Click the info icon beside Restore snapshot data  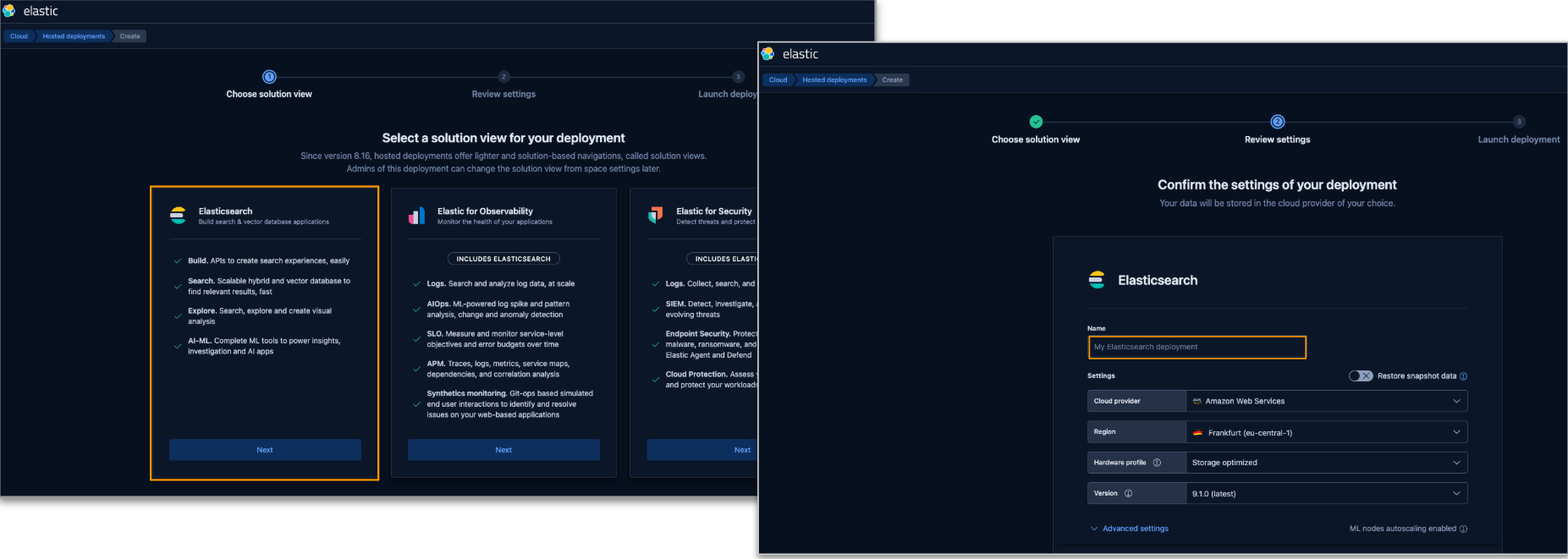point(1463,376)
